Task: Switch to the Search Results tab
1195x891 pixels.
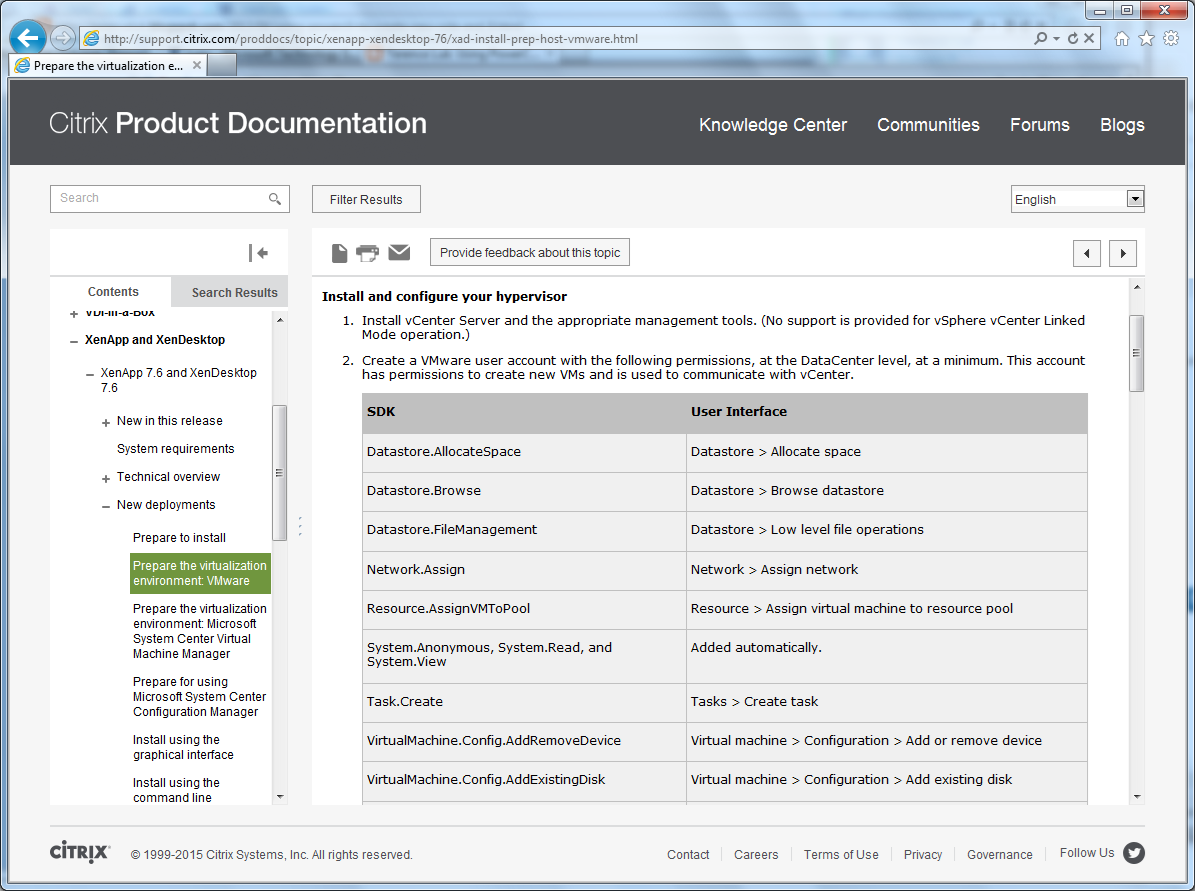Action: pyautogui.click(x=234, y=292)
